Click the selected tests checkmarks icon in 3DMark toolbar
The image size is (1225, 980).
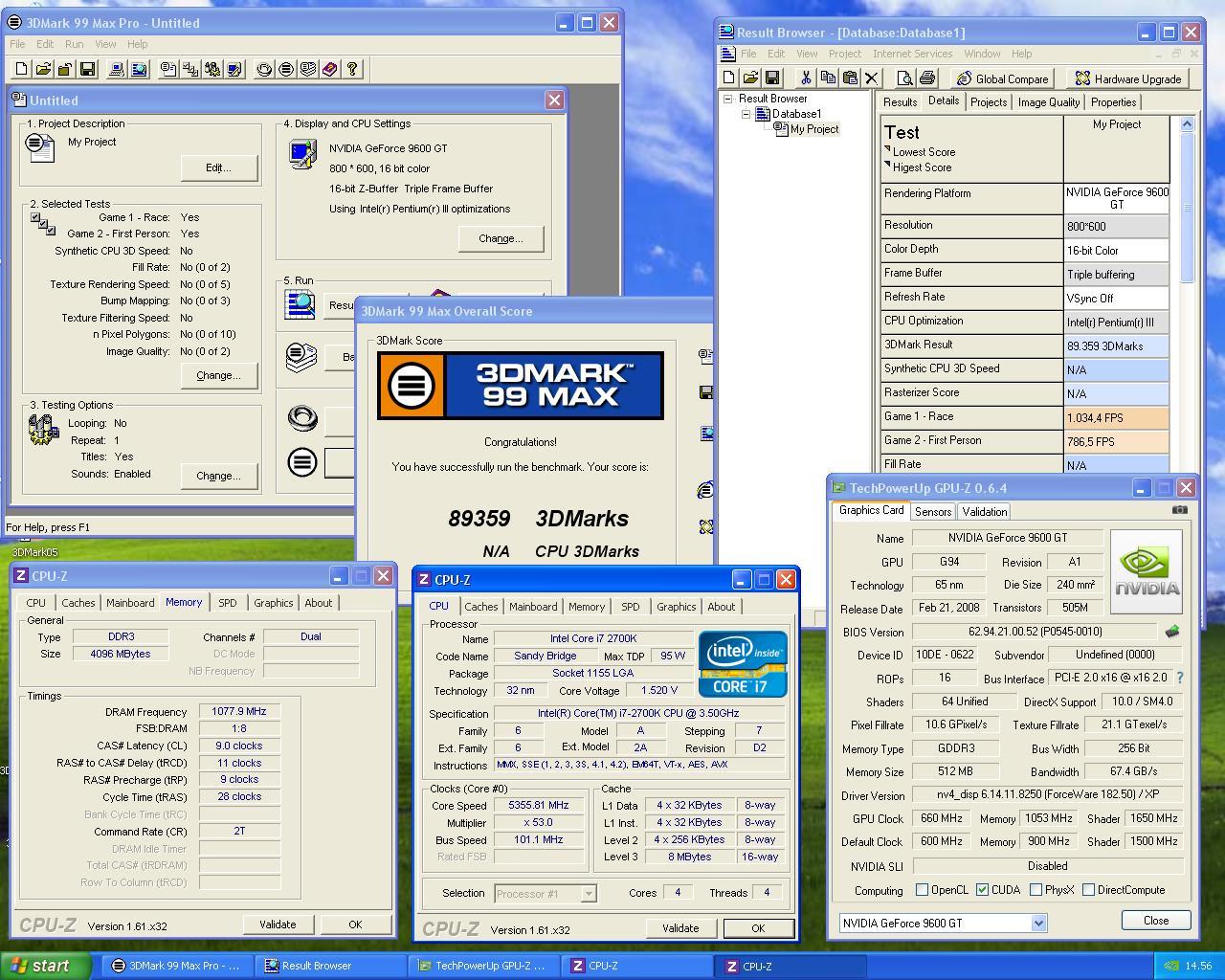[x=190, y=69]
